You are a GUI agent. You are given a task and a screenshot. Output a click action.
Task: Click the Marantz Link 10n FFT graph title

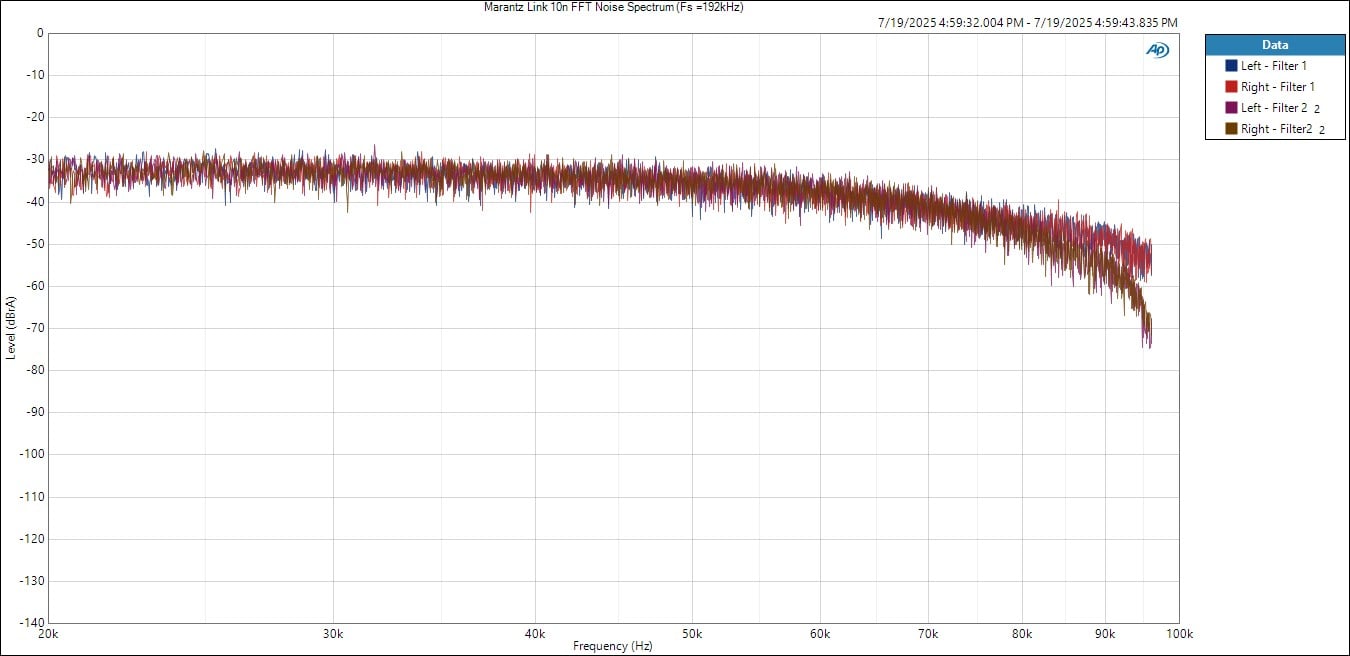click(613, 7)
